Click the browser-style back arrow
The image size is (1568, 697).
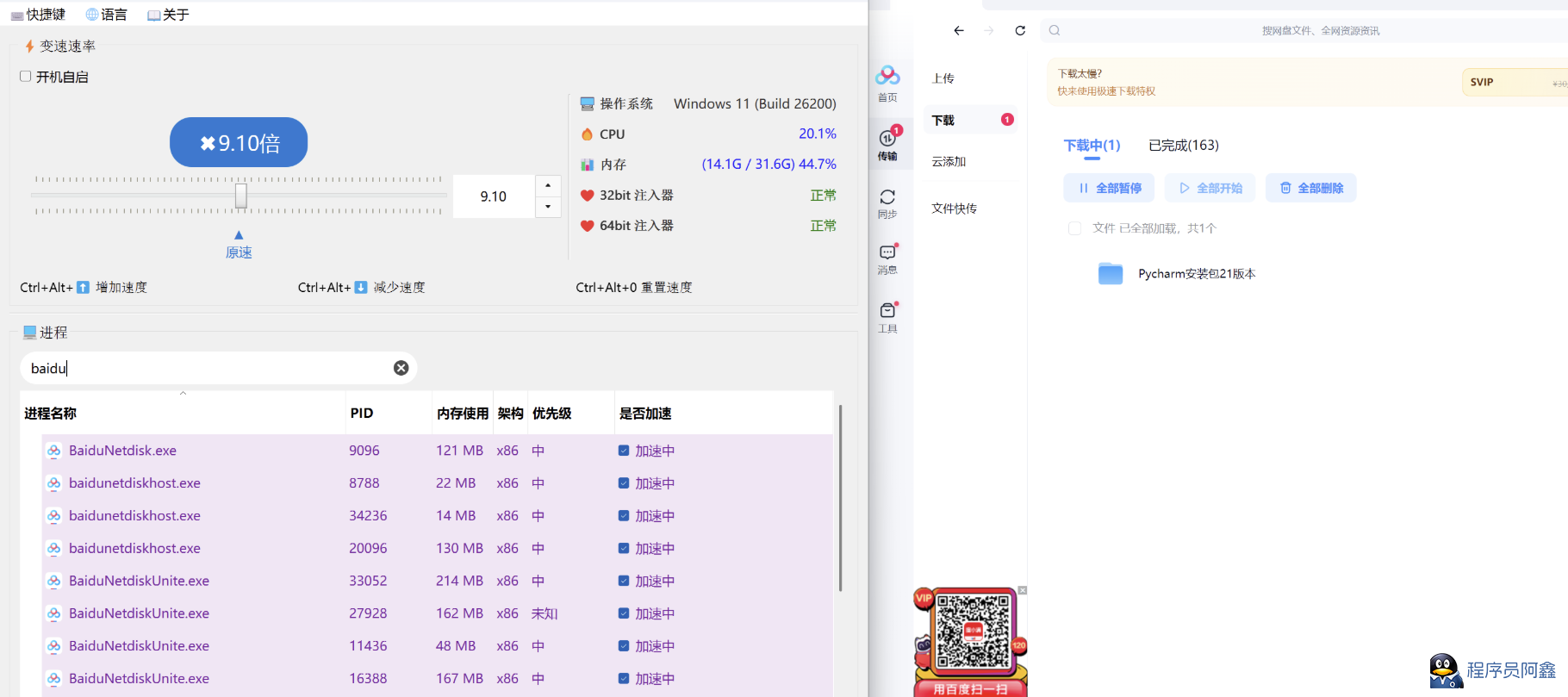tap(958, 30)
